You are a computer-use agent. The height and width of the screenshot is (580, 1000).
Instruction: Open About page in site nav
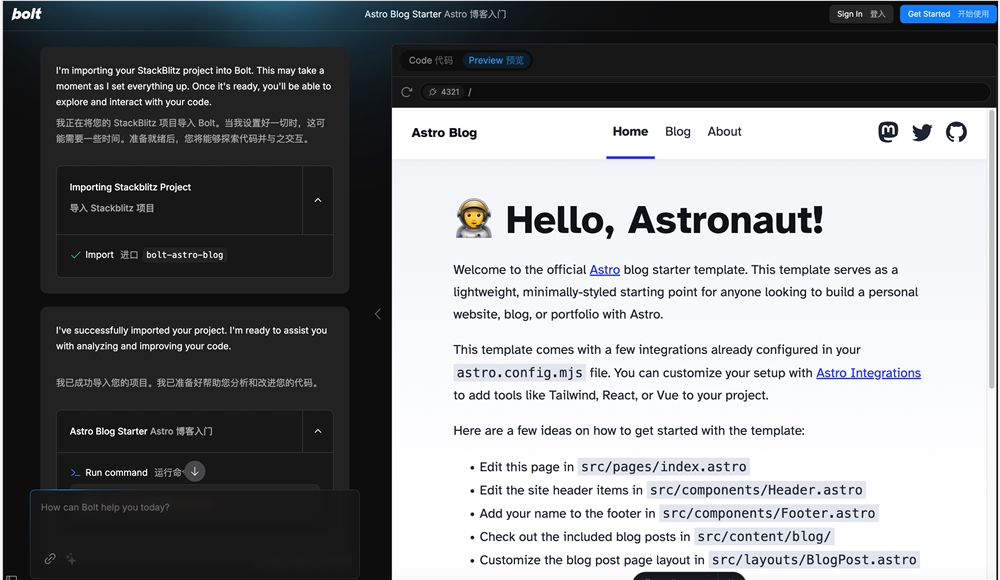pos(724,131)
